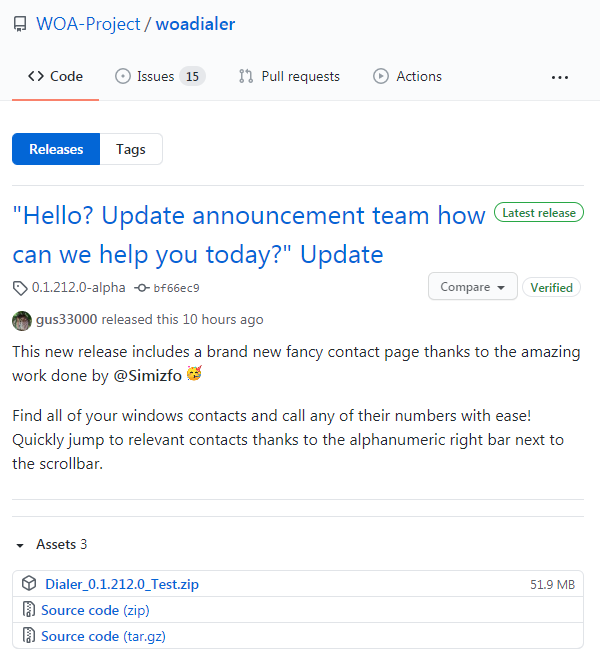Viewport: 600px width, 655px height.
Task: Open the Pull requests tab
Action: coord(289,76)
